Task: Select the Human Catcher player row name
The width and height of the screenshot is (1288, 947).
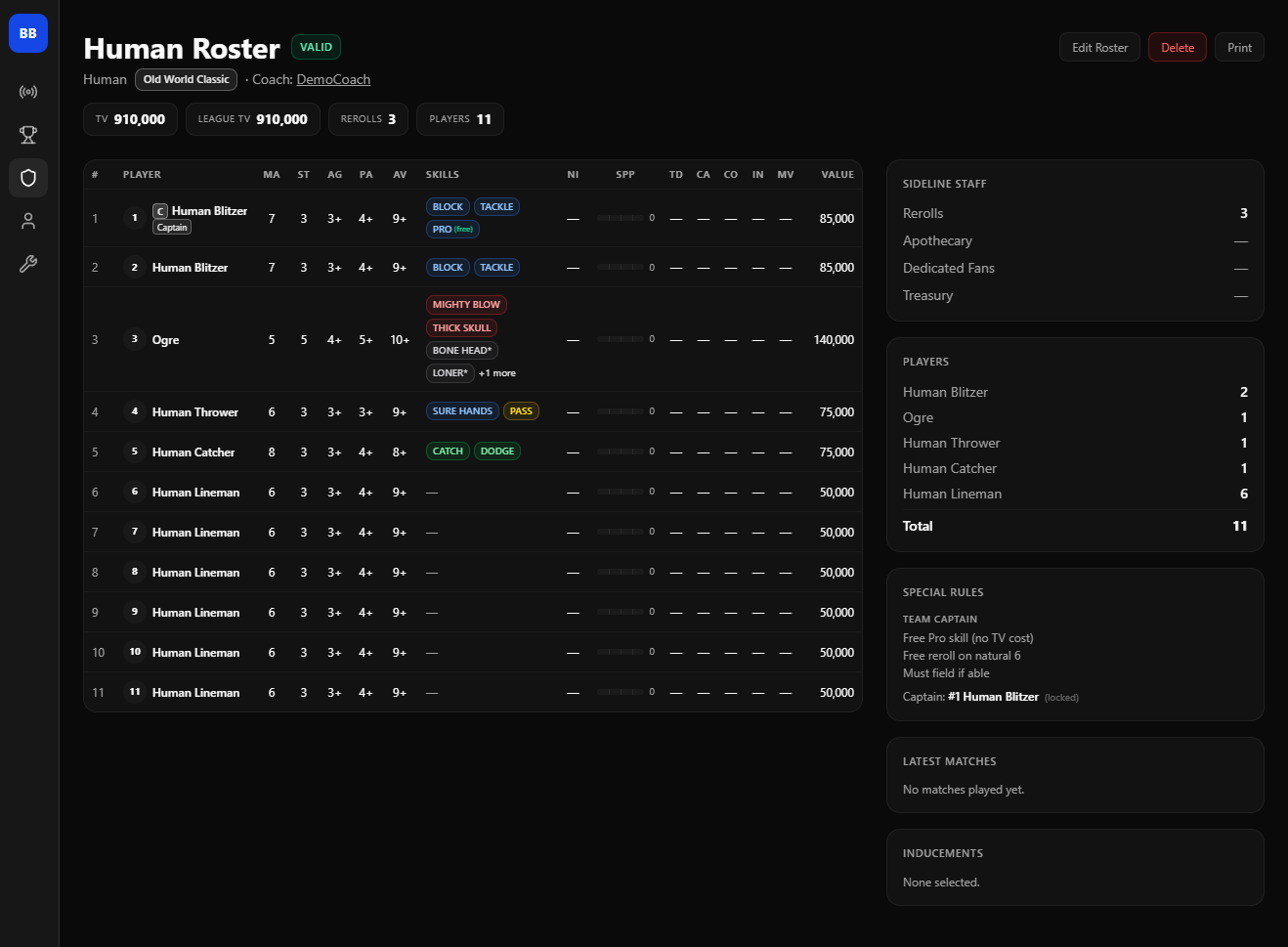Action: point(193,452)
